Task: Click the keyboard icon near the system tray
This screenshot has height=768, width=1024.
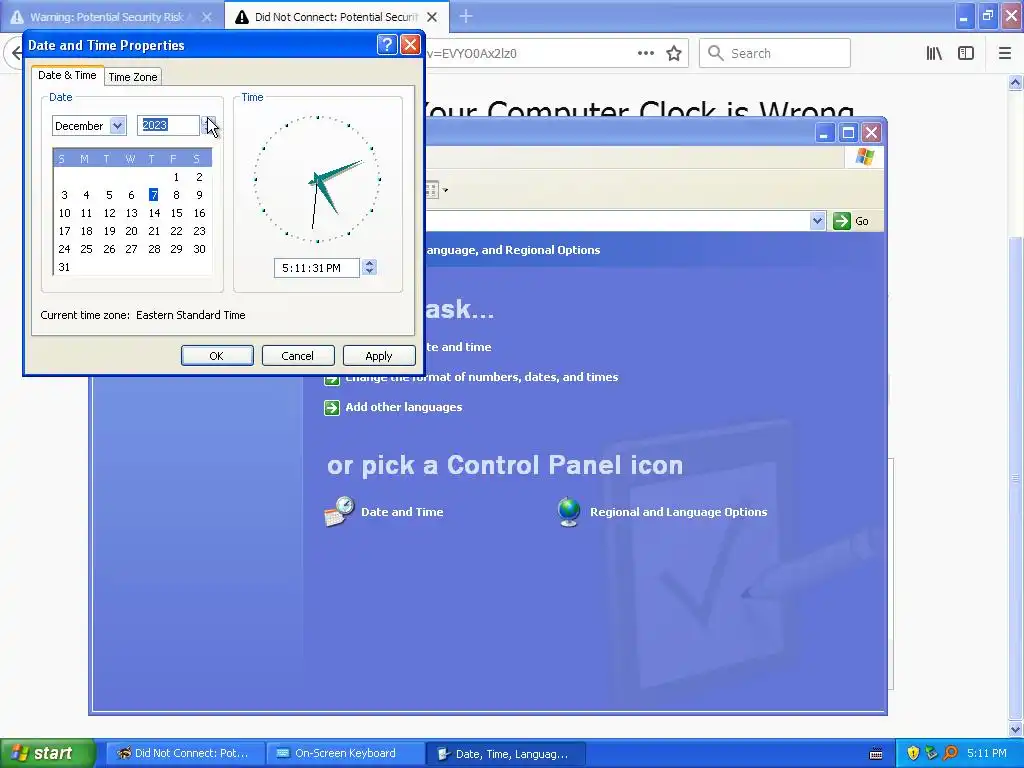Action: click(876, 754)
